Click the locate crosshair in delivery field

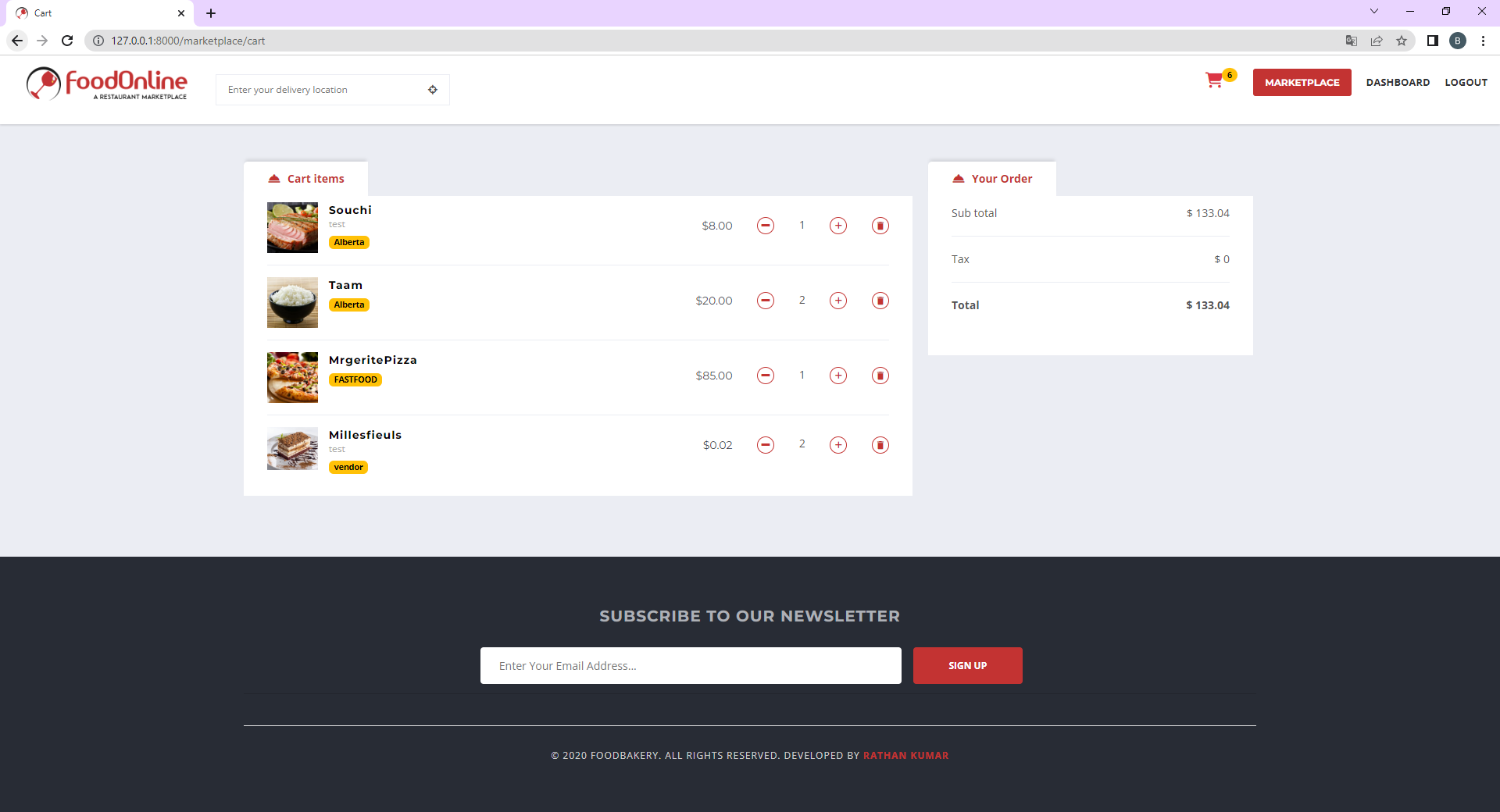[433, 89]
